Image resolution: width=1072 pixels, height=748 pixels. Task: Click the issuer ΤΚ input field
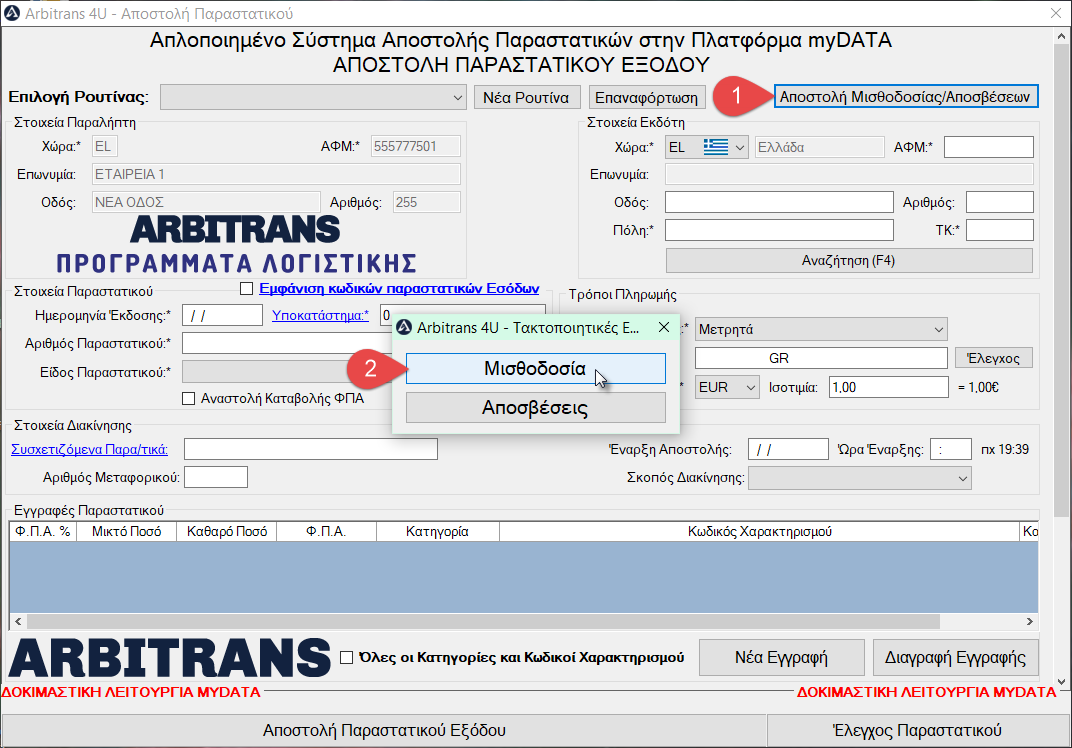pyautogui.click(x=1000, y=230)
